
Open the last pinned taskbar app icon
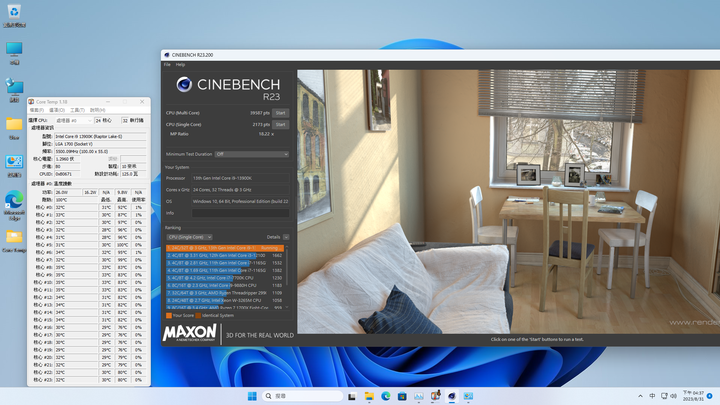(x=468, y=396)
